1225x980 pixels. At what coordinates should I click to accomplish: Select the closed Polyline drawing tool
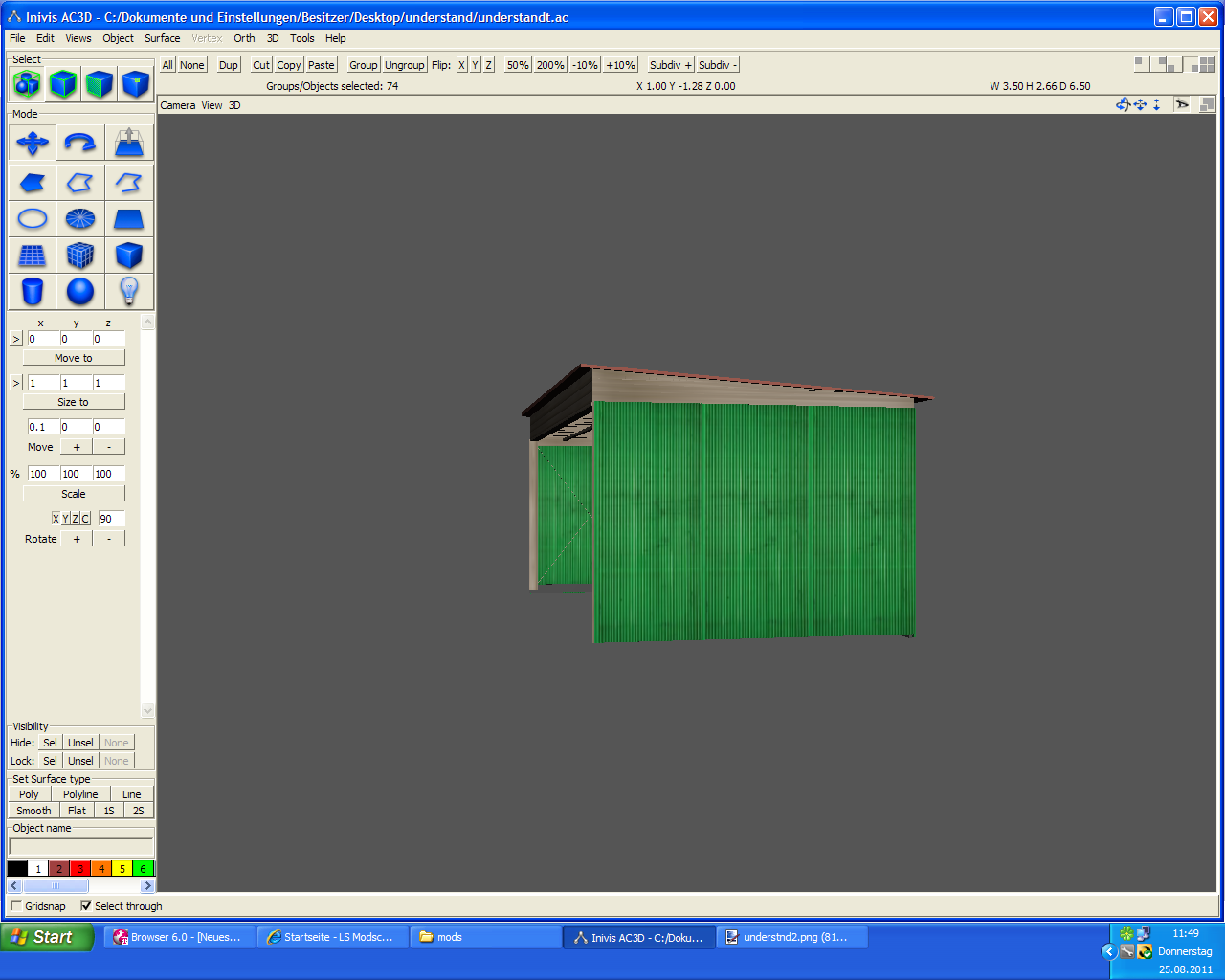[x=80, y=182]
